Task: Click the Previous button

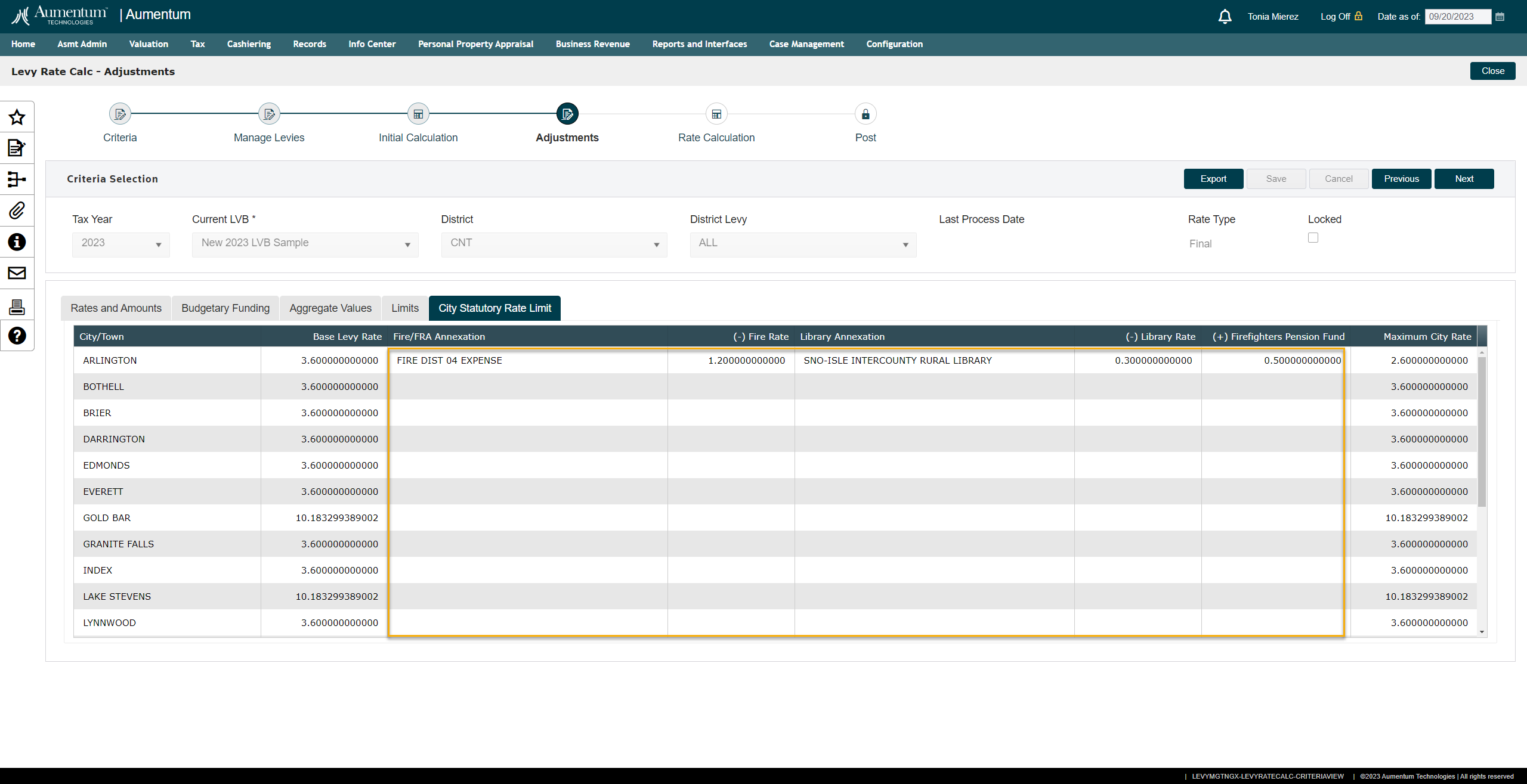Action: 1401,179
